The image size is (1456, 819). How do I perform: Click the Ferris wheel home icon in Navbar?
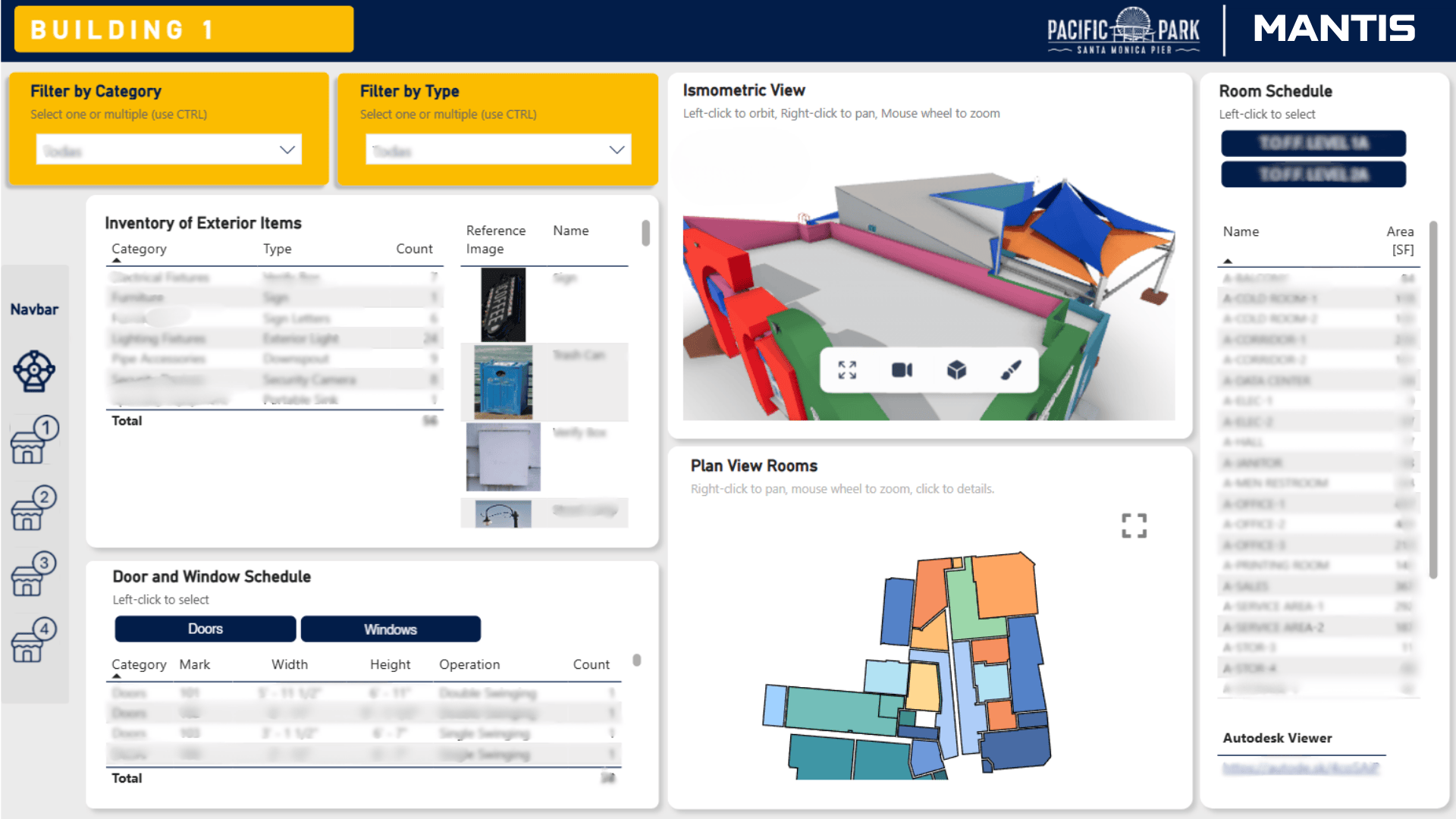click(x=34, y=371)
